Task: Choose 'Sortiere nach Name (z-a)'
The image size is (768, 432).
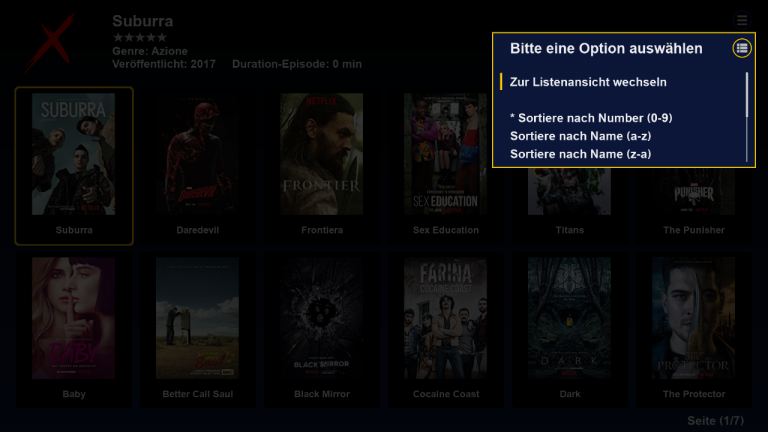Action: pos(580,154)
